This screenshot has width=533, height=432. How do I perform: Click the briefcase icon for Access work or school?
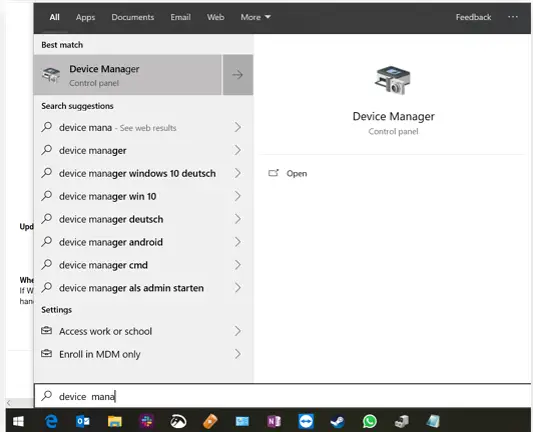pyautogui.click(x=47, y=330)
